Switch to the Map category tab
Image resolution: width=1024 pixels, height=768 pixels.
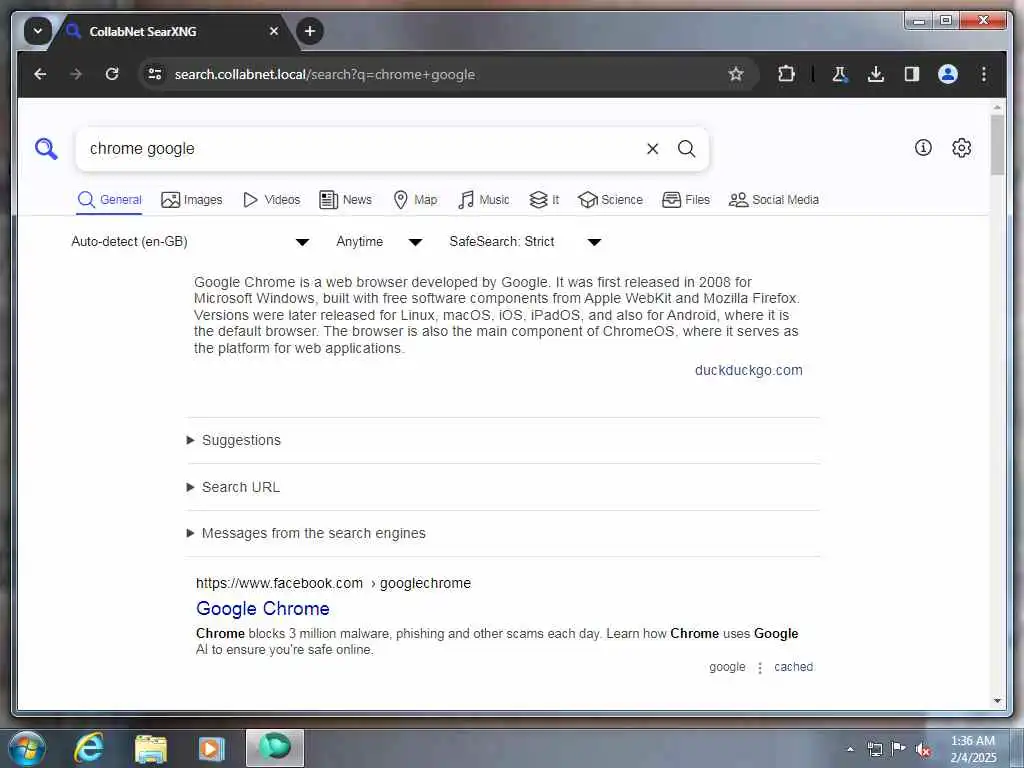415,200
